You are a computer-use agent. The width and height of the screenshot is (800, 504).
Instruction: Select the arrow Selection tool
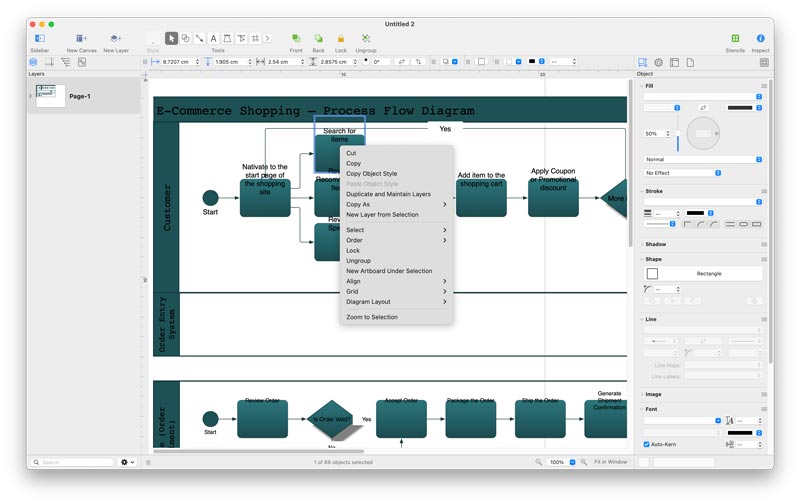pos(171,38)
